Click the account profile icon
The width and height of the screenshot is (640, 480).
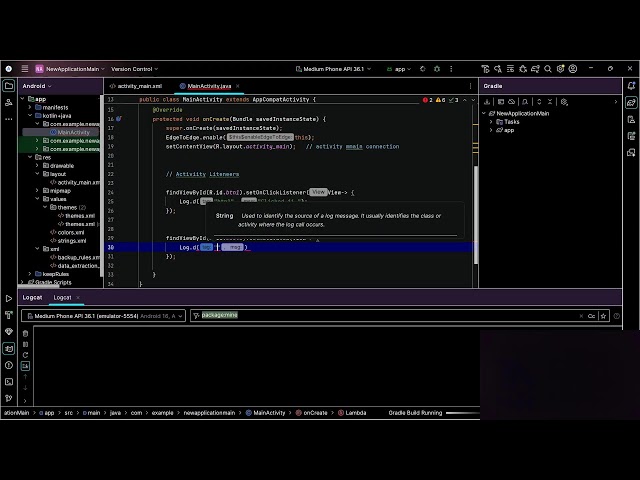click(x=573, y=69)
